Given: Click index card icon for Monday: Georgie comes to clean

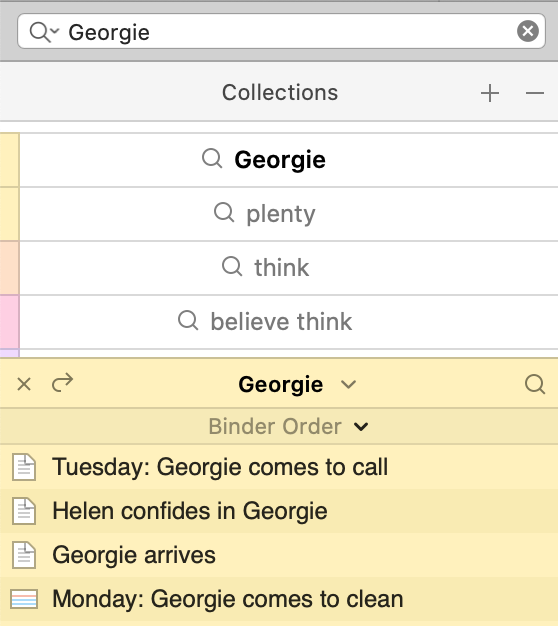Looking at the screenshot, I should [x=24, y=599].
